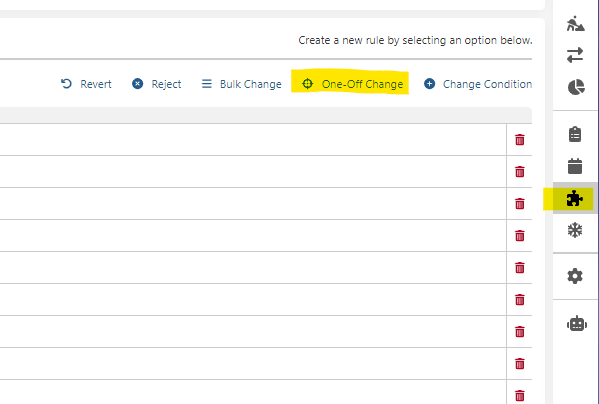Viewport: 599px width, 404px height.
Task: Click the pie chart sidebar icon
Action: click(576, 87)
